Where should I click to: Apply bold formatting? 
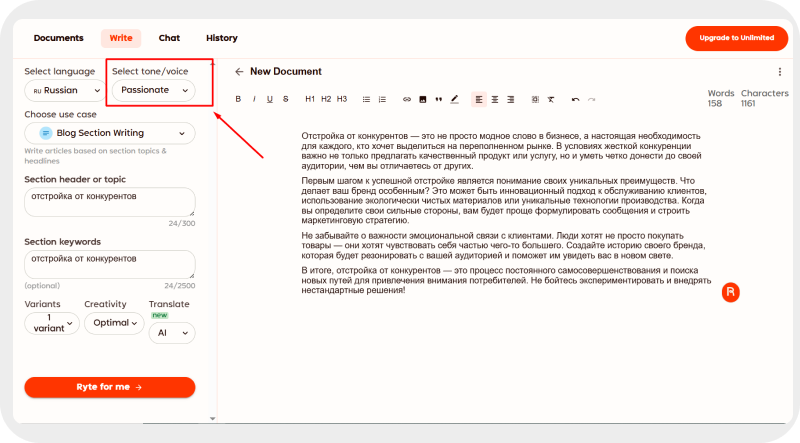tap(238, 99)
